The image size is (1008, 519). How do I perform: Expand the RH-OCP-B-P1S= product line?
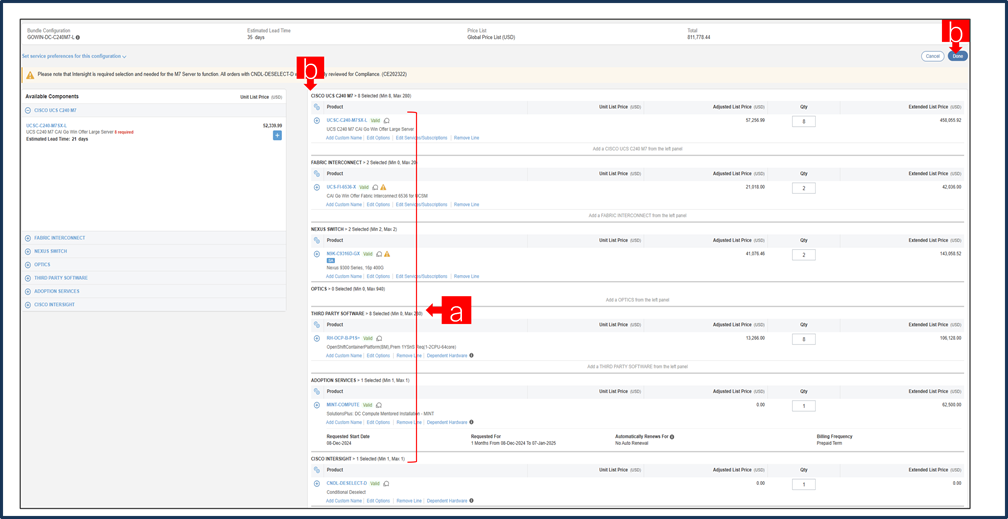point(317,338)
